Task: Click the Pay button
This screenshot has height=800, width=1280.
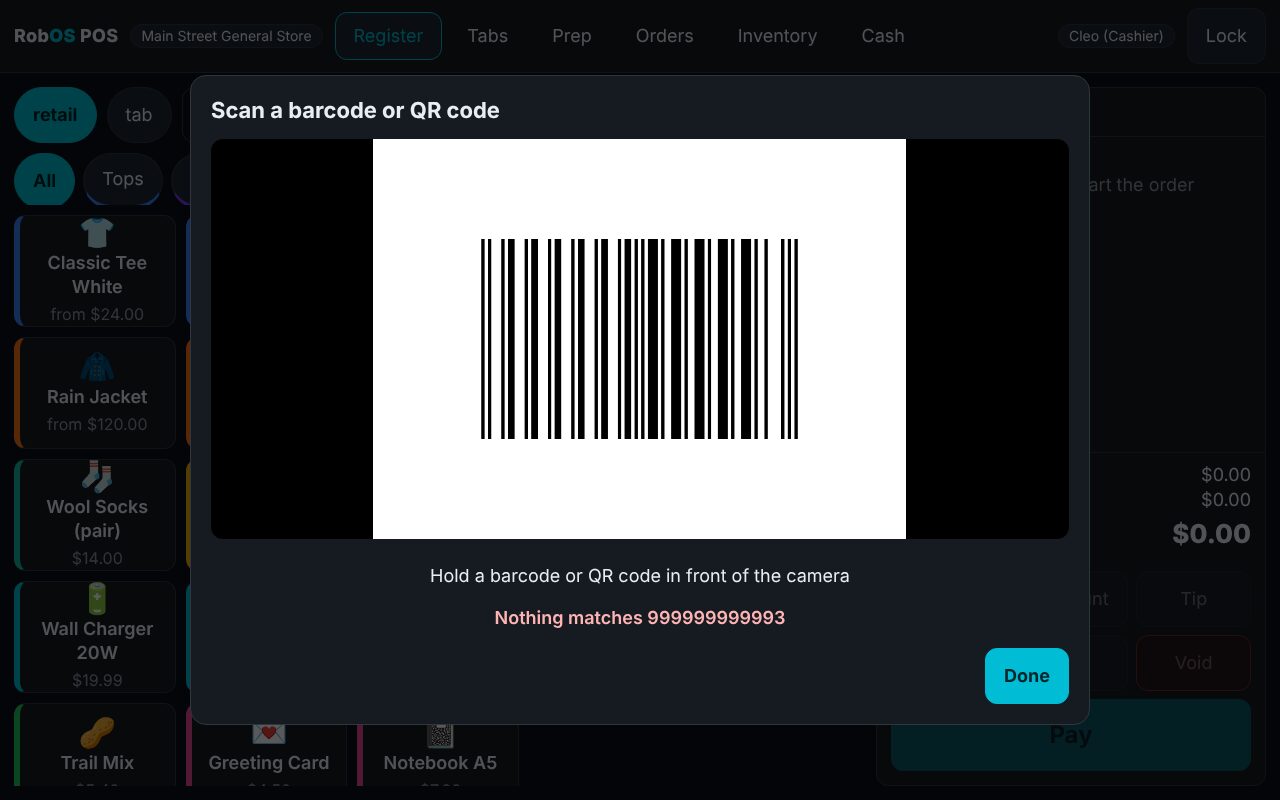Action: [1071, 735]
